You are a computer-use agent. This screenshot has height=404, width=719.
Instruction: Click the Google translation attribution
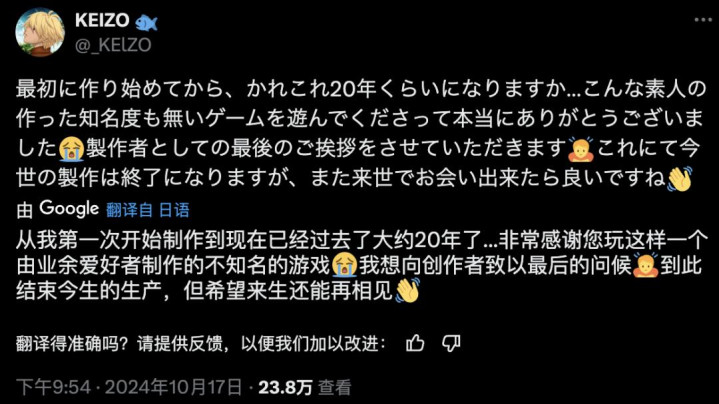69,209
